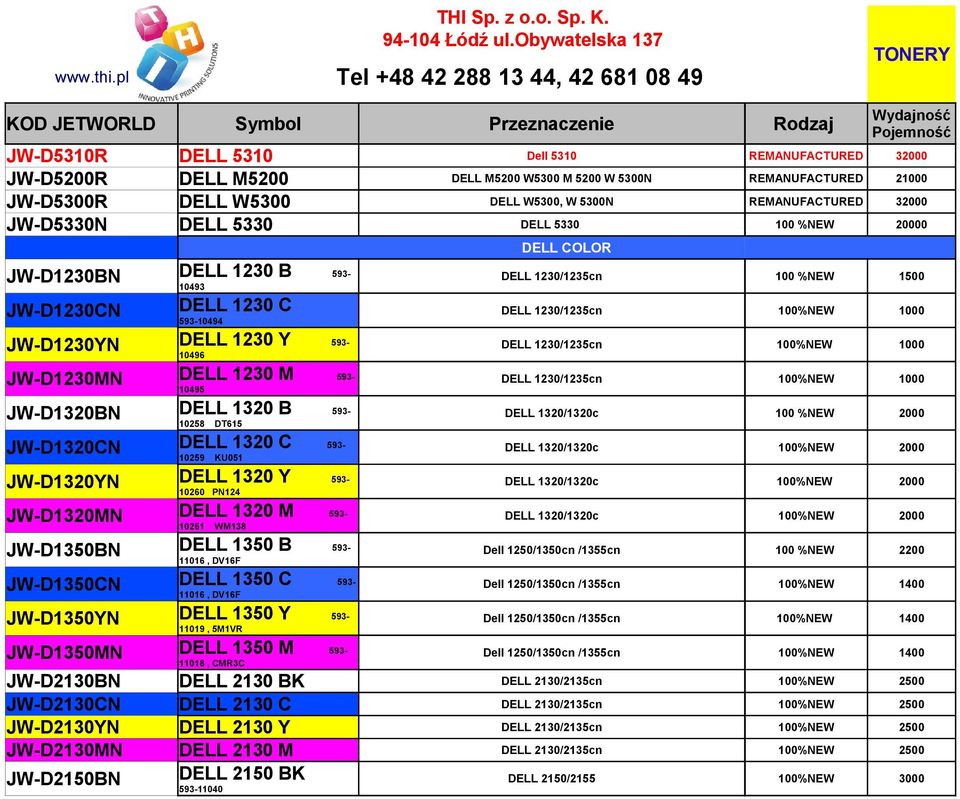Select the Wydajność Pojemność column header
The image size is (960, 799).
click(x=911, y=124)
